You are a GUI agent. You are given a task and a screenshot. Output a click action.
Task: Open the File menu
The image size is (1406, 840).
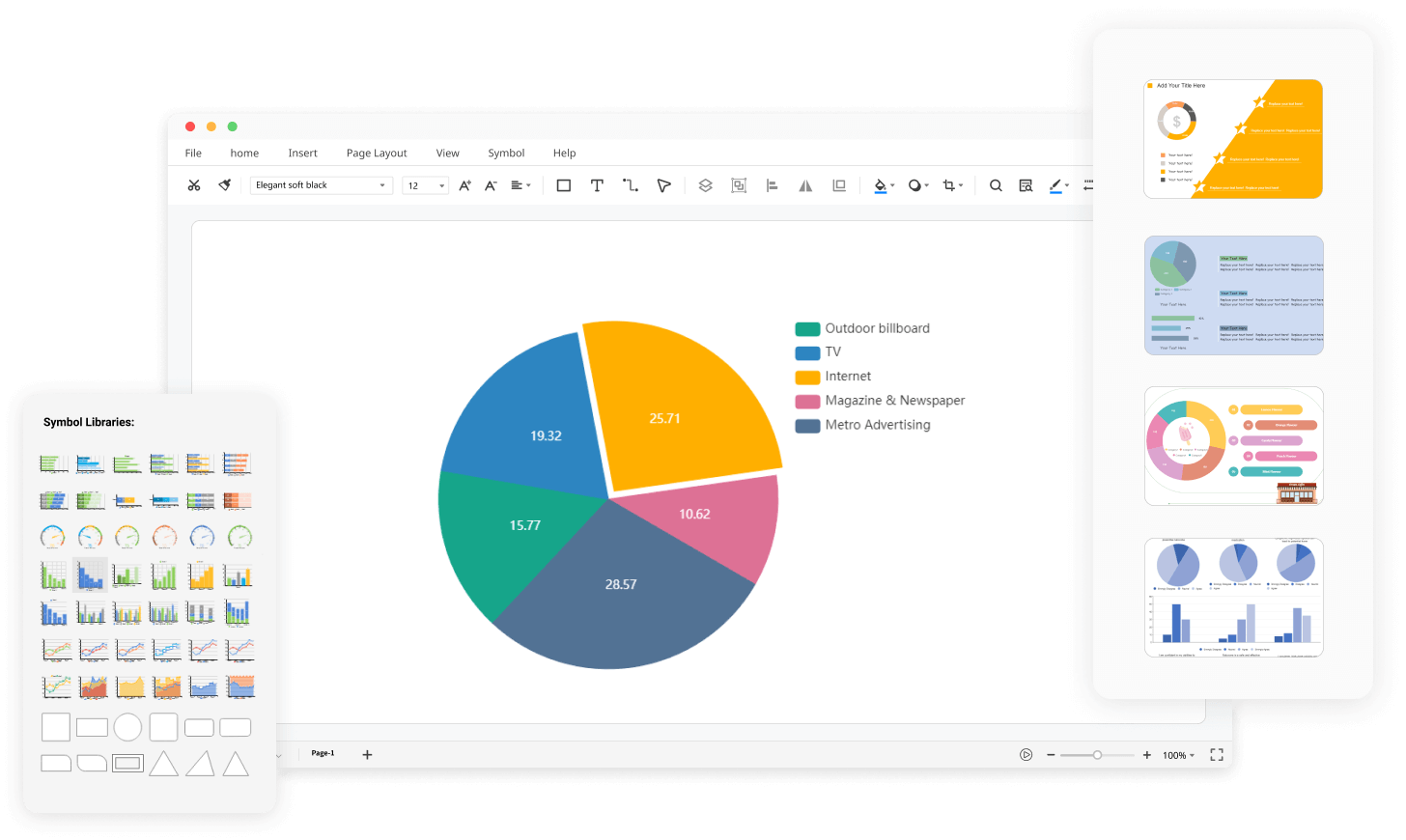pos(193,153)
